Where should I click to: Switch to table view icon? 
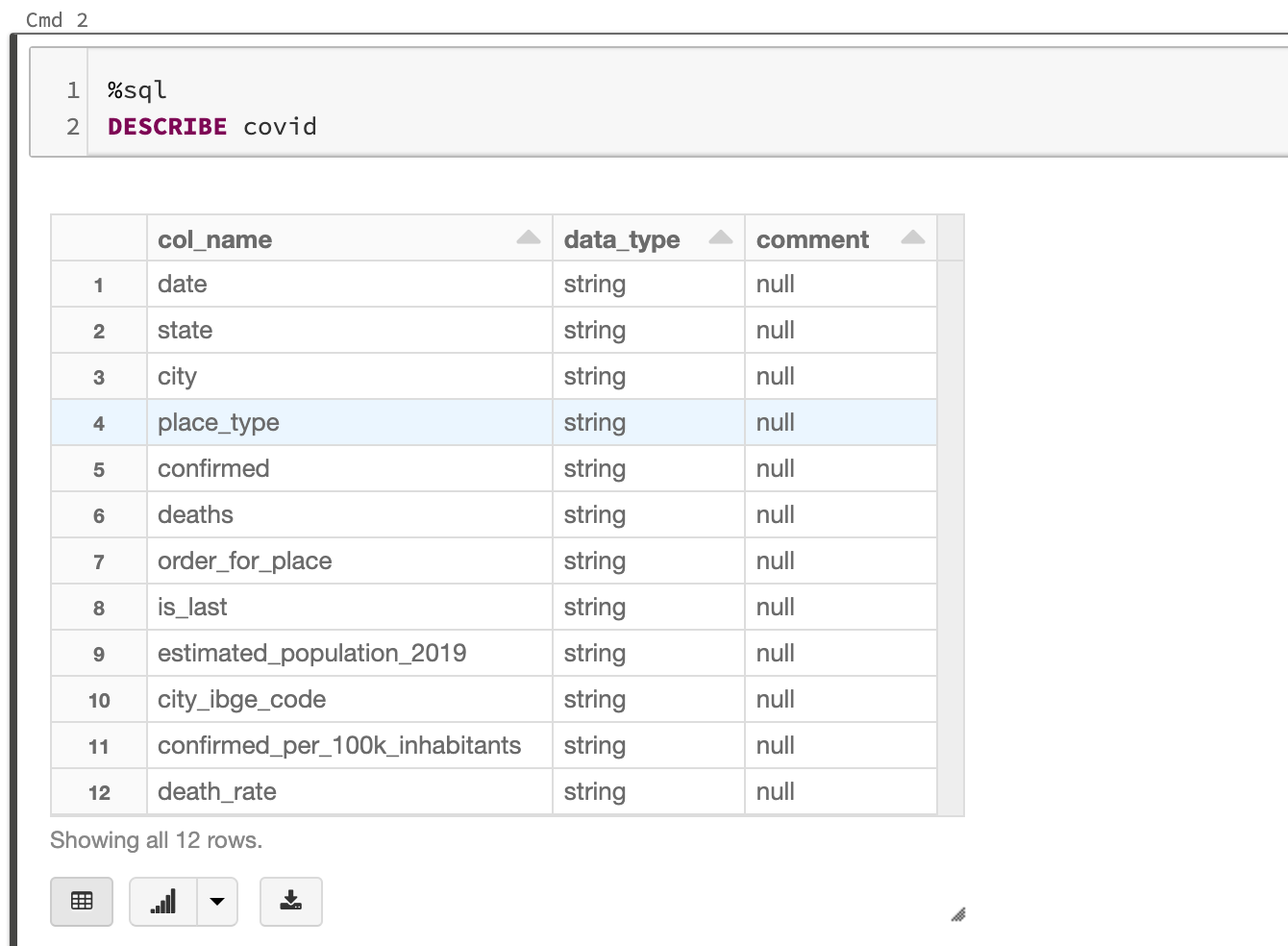[x=82, y=902]
